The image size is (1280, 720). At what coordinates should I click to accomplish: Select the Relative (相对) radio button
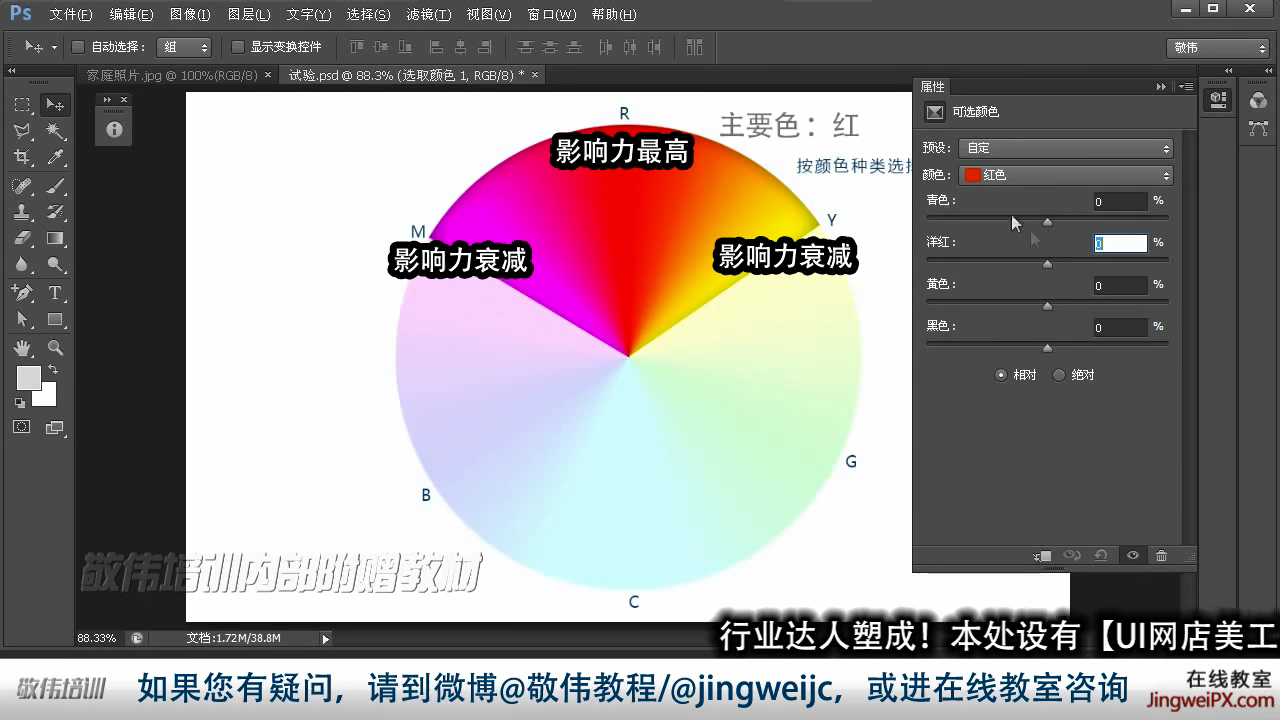(1001, 375)
